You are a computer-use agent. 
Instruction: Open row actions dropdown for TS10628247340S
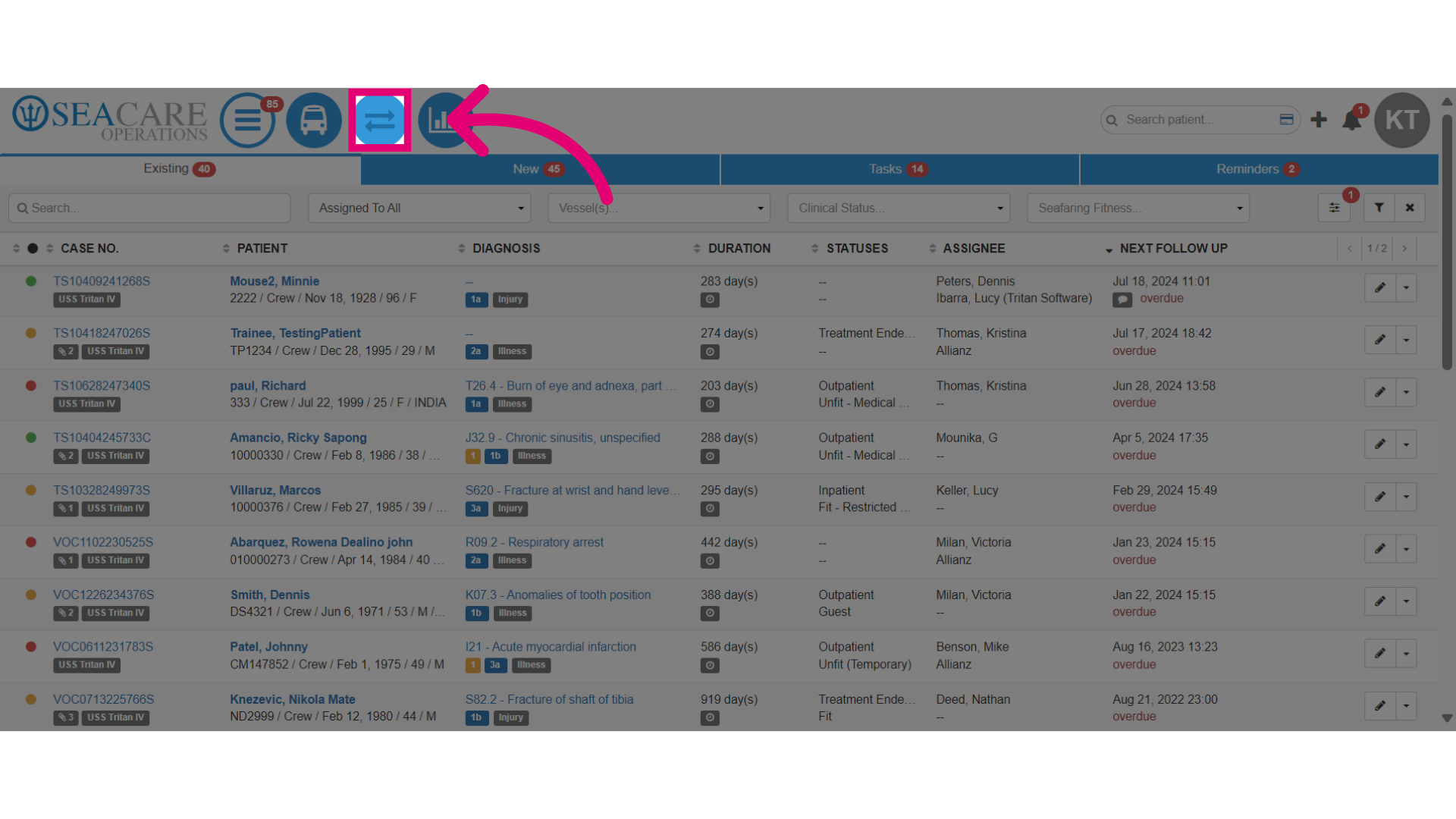tap(1407, 392)
